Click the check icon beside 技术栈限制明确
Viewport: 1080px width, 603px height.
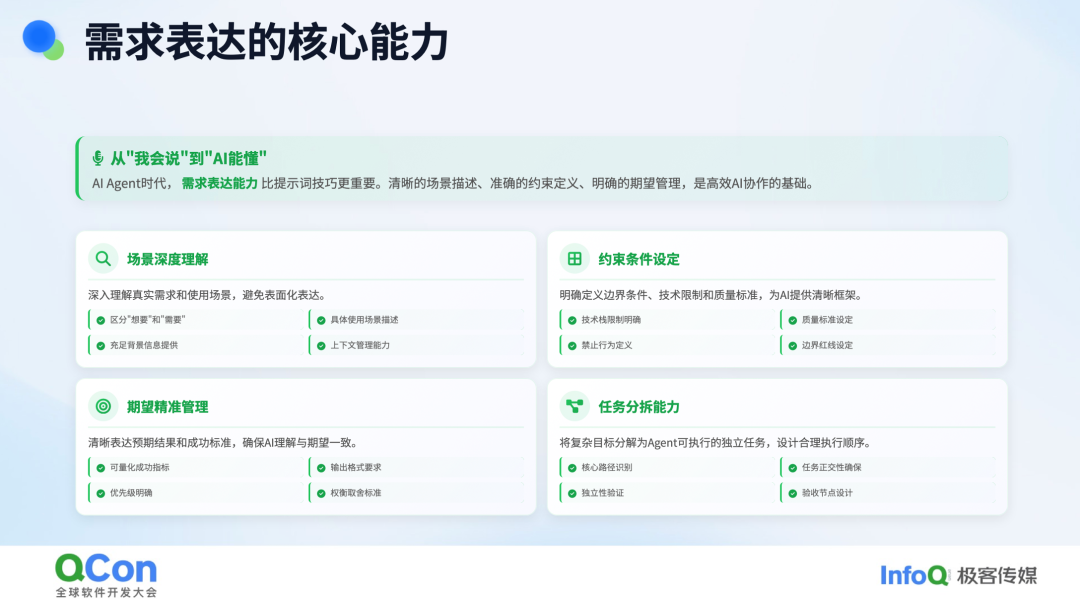pos(572,320)
